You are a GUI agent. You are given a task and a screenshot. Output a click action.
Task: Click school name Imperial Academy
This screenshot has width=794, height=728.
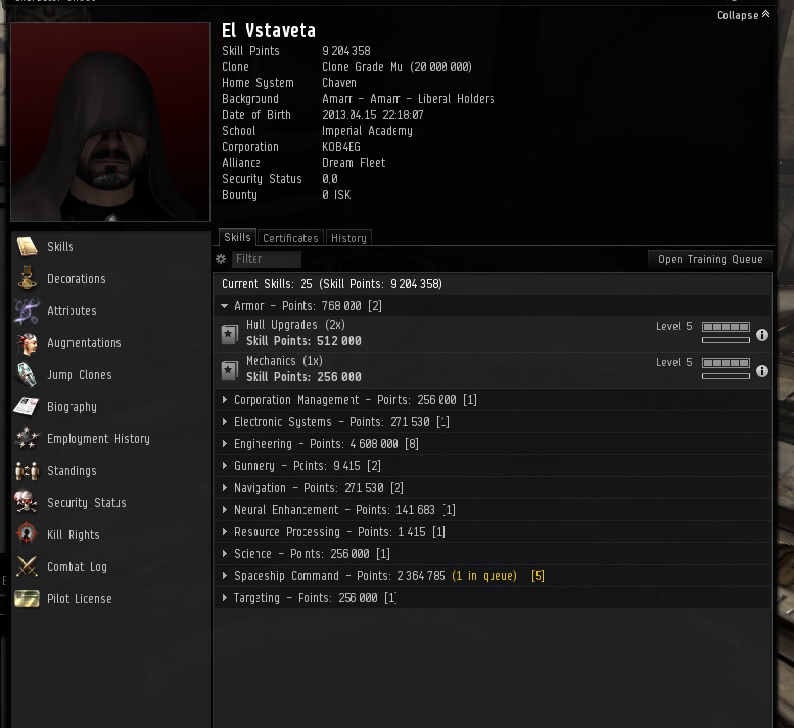pyautogui.click(x=367, y=131)
